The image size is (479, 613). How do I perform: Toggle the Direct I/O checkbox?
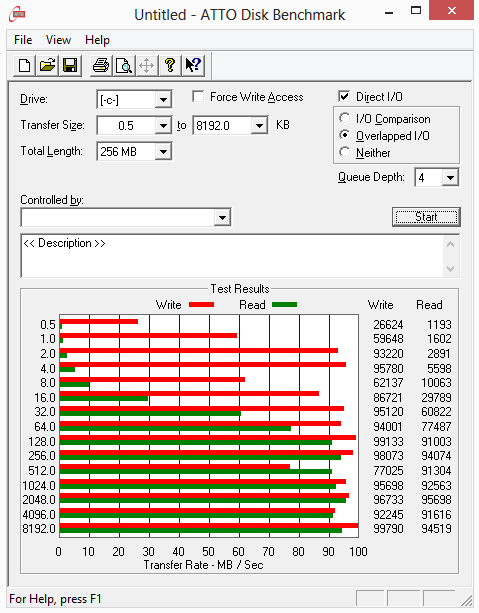click(x=344, y=97)
